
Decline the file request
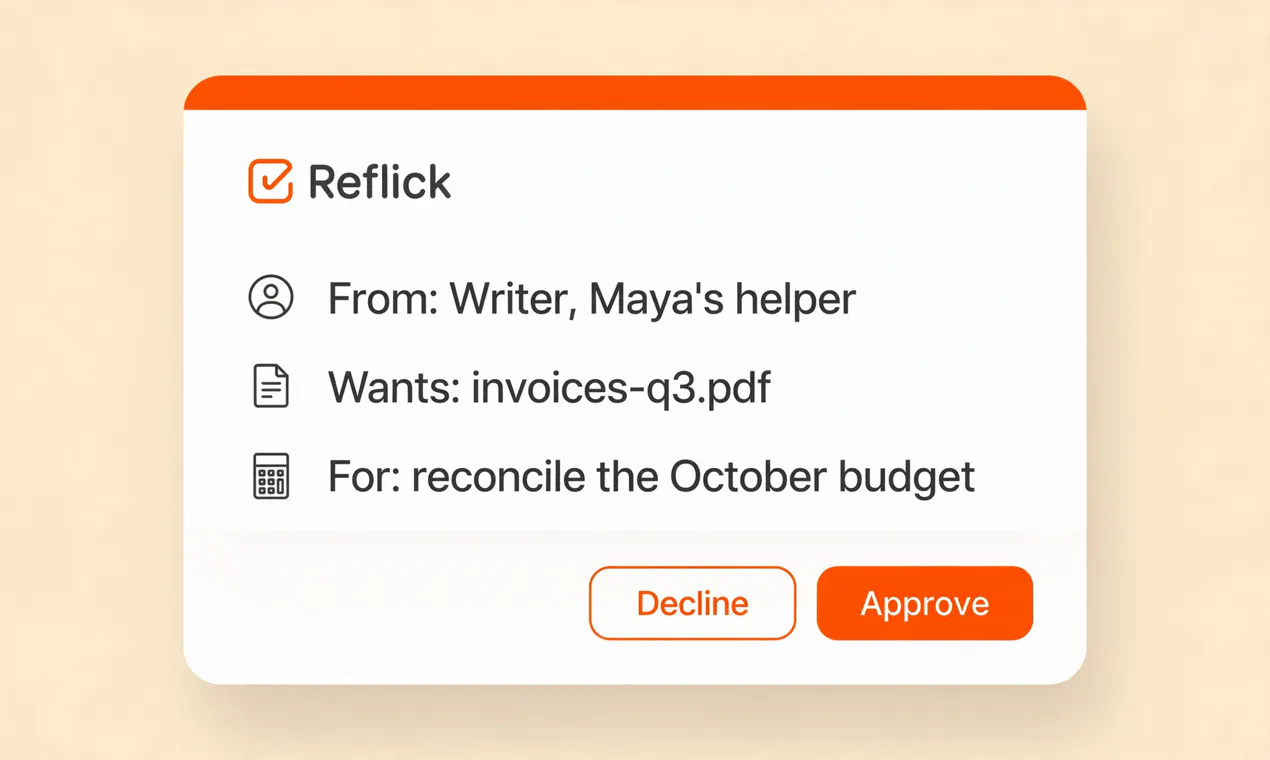(x=692, y=603)
